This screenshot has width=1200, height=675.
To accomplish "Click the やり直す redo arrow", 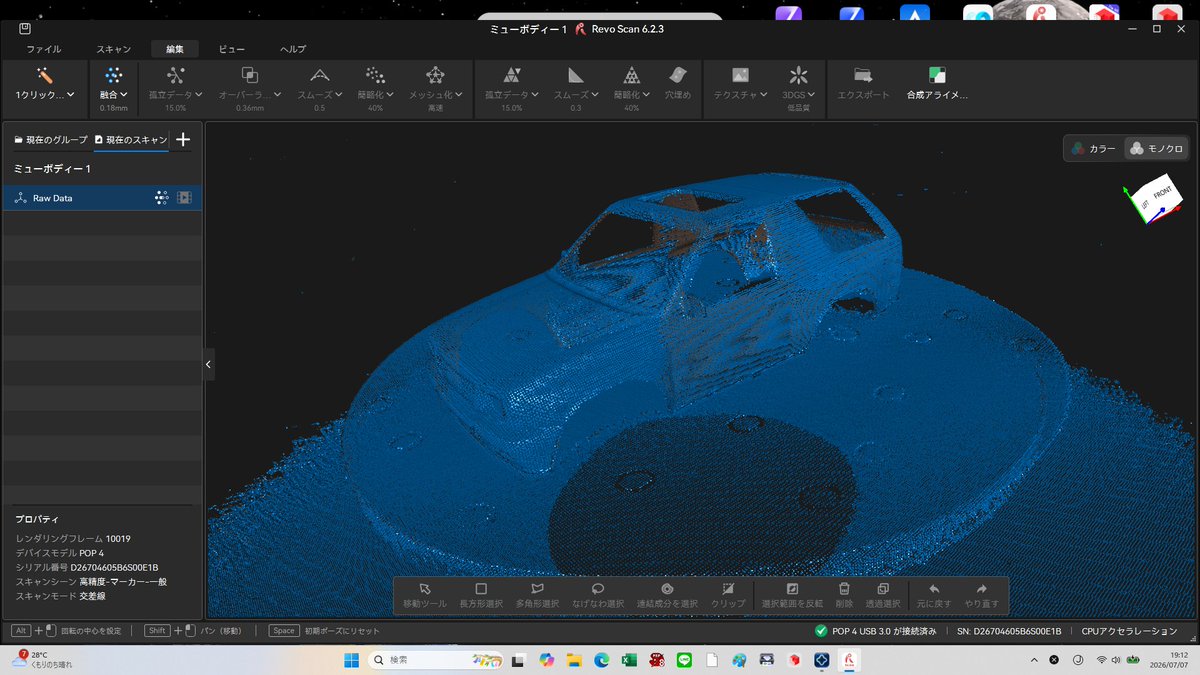I will point(982,589).
